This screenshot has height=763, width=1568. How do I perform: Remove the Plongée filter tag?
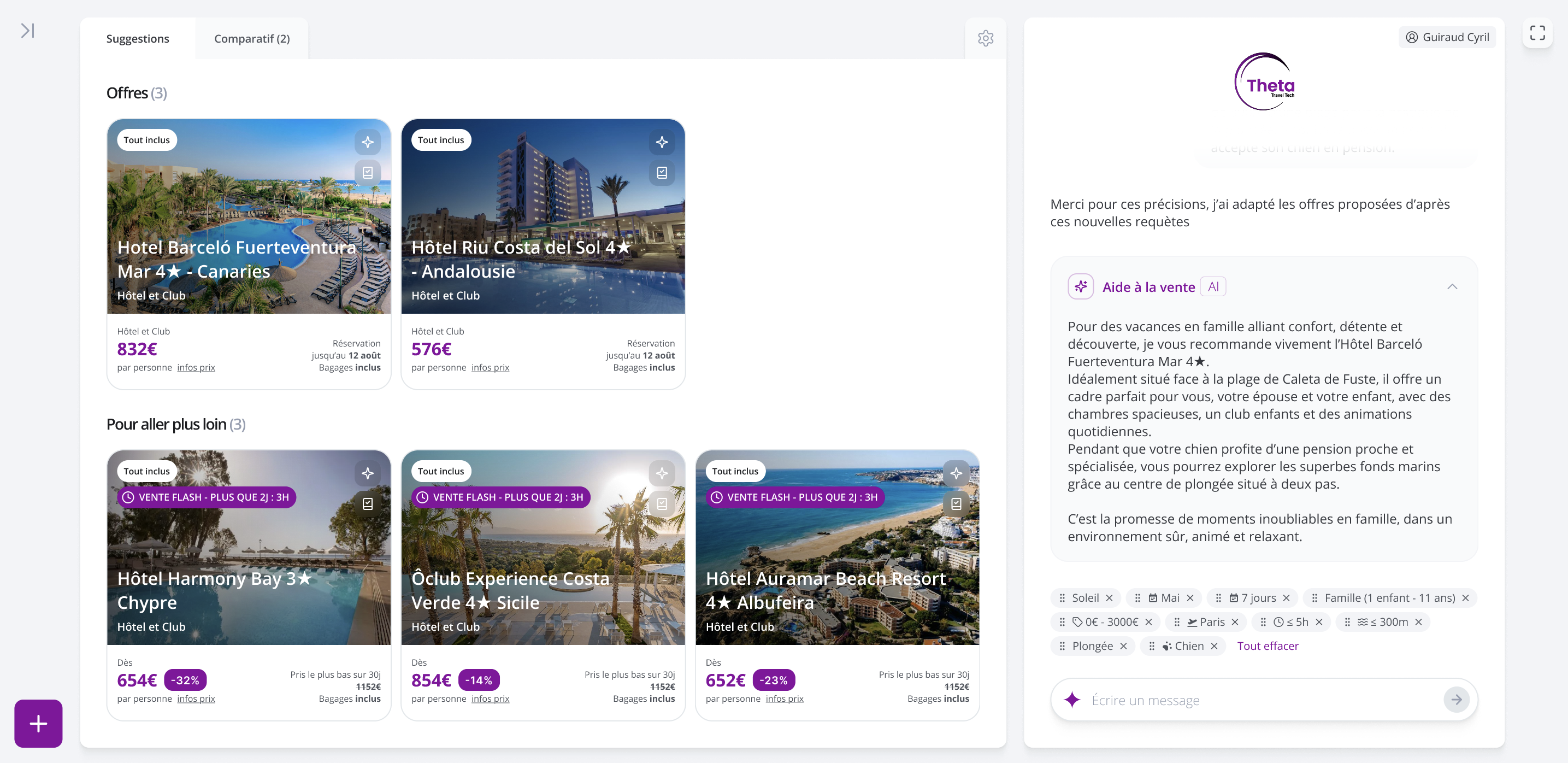(1124, 646)
